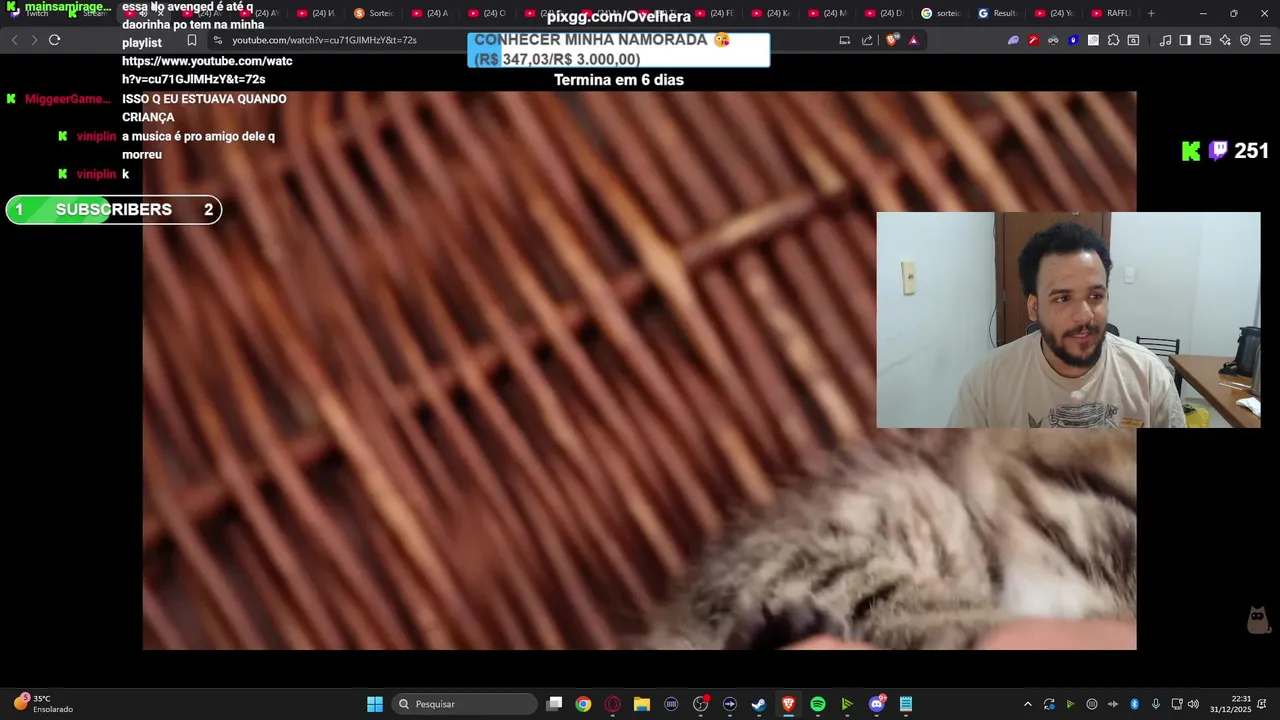Click the Twitch logo beside viewer count
The width and height of the screenshot is (1280, 720).
(1218, 151)
